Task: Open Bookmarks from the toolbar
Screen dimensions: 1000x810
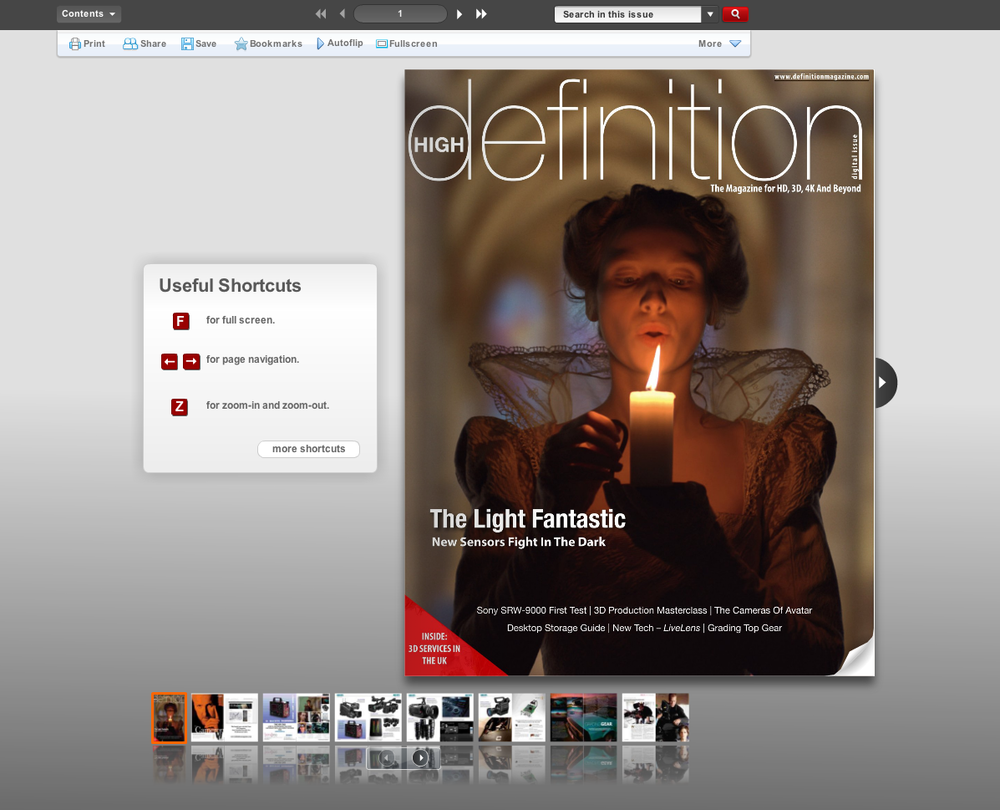Action: (268, 44)
